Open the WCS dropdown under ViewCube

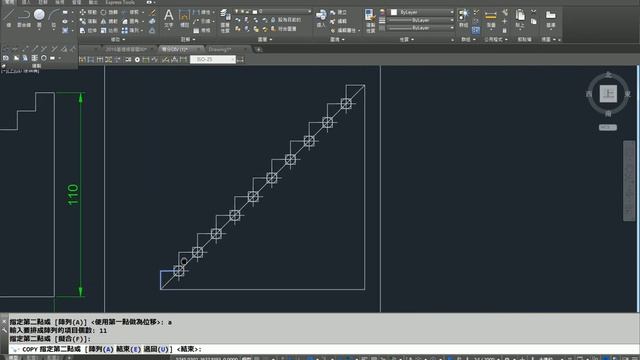(x=608, y=128)
